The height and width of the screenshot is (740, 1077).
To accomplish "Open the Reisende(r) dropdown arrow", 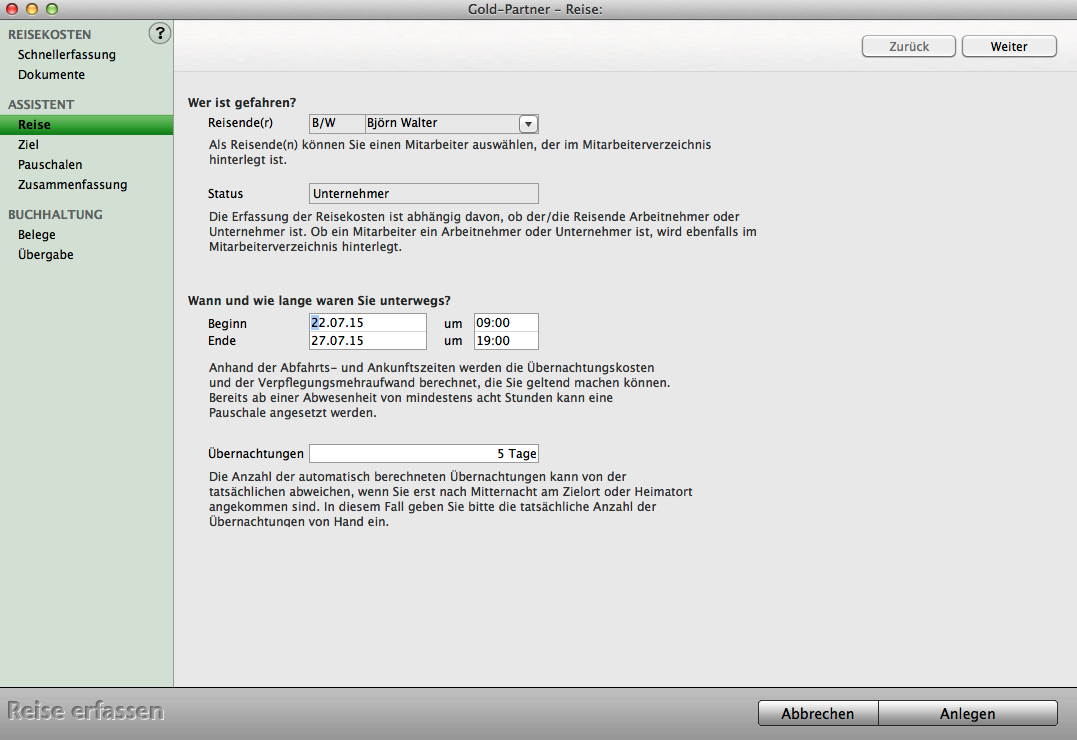I will 528,124.
